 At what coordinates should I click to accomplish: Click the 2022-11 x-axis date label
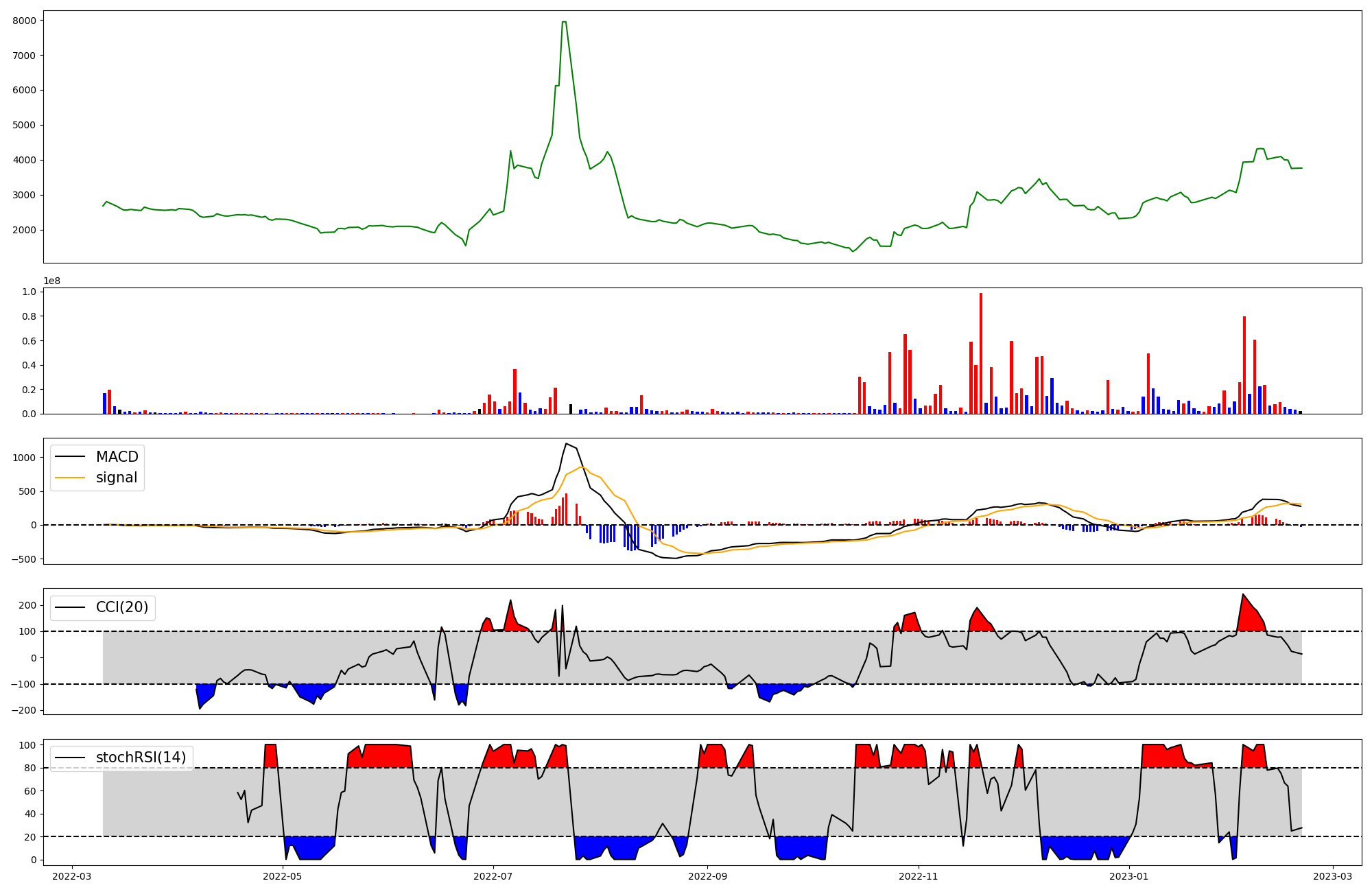(918, 876)
